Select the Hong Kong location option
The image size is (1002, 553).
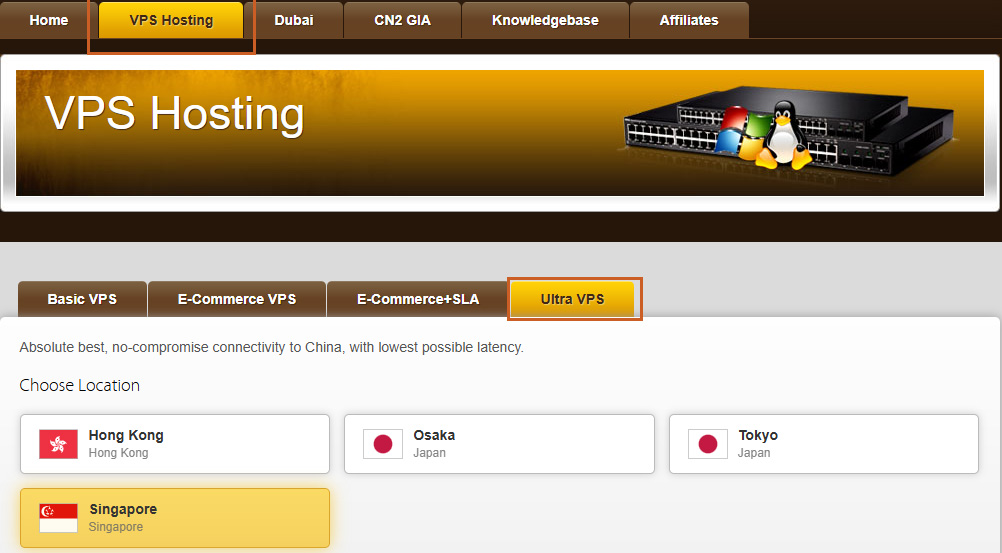pos(174,444)
